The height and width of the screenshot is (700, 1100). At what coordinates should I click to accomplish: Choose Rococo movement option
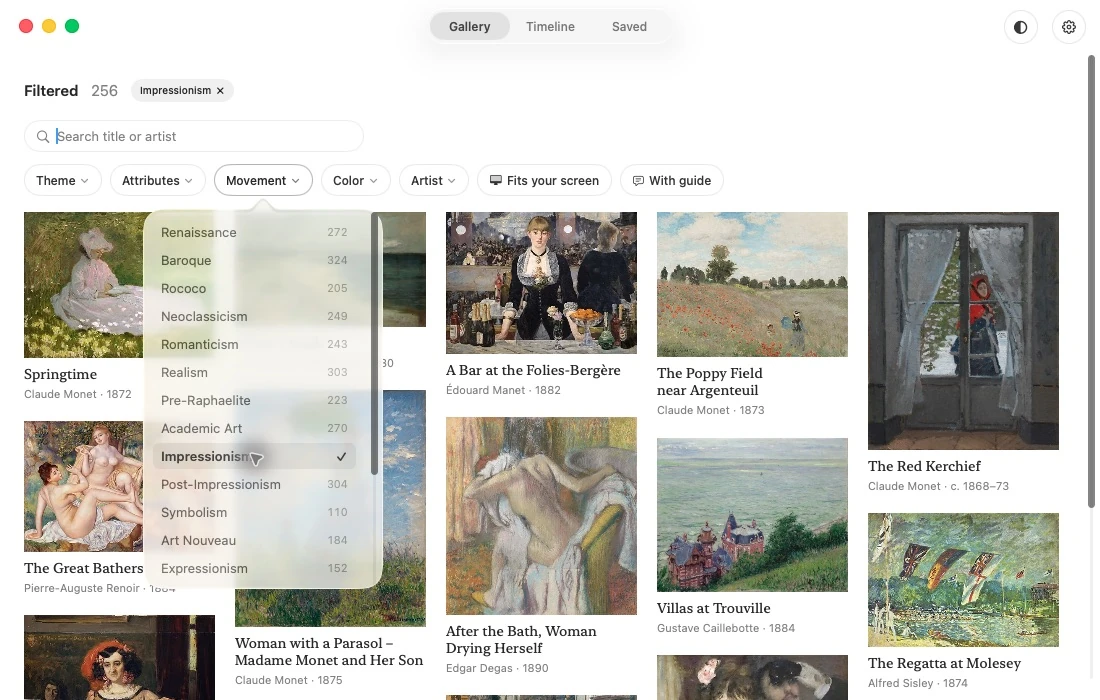pyautogui.click(x=254, y=288)
